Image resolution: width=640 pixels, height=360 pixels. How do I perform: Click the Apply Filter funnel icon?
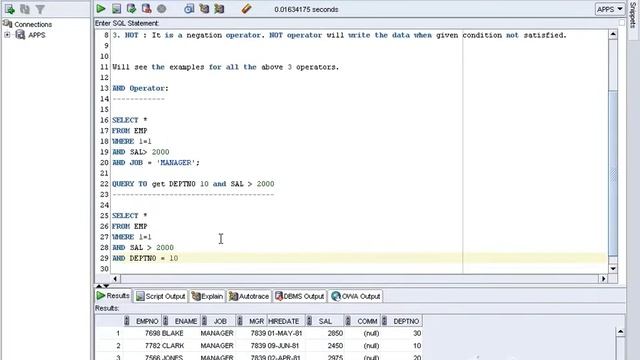click(x=40, y=9)
